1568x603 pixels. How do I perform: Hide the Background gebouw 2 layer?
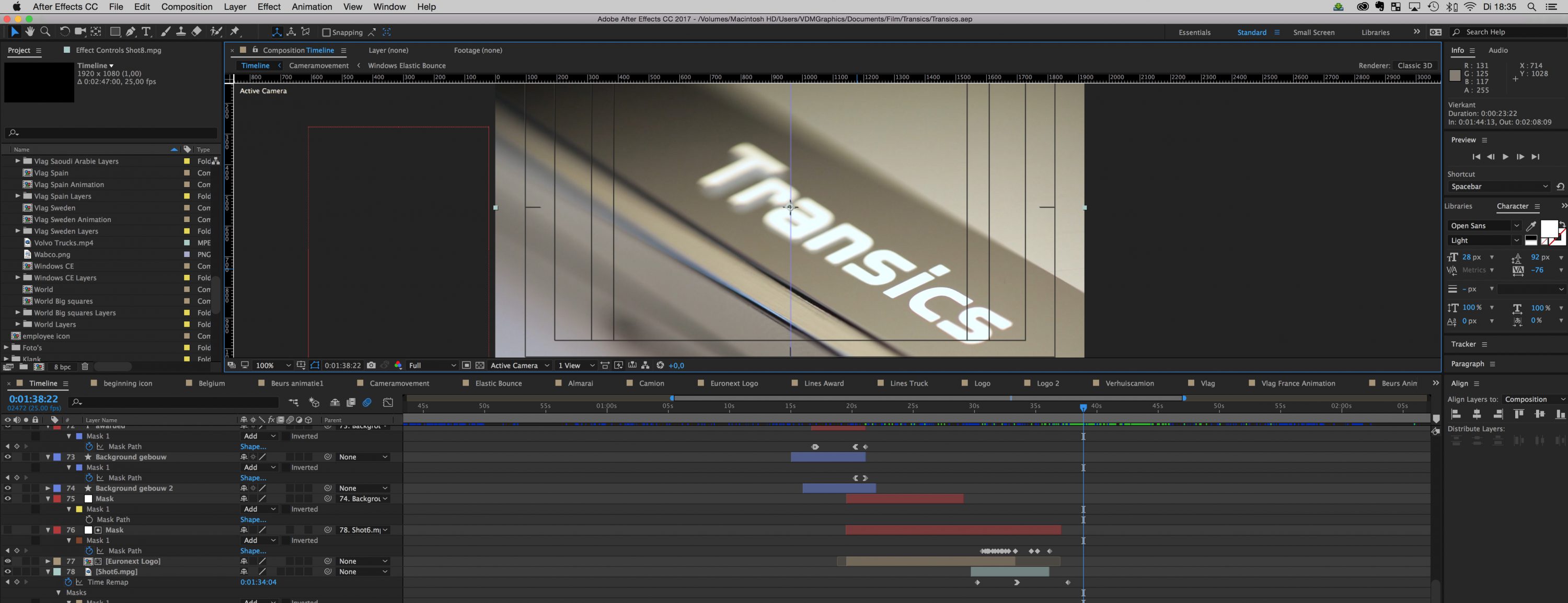pos(7,488)
